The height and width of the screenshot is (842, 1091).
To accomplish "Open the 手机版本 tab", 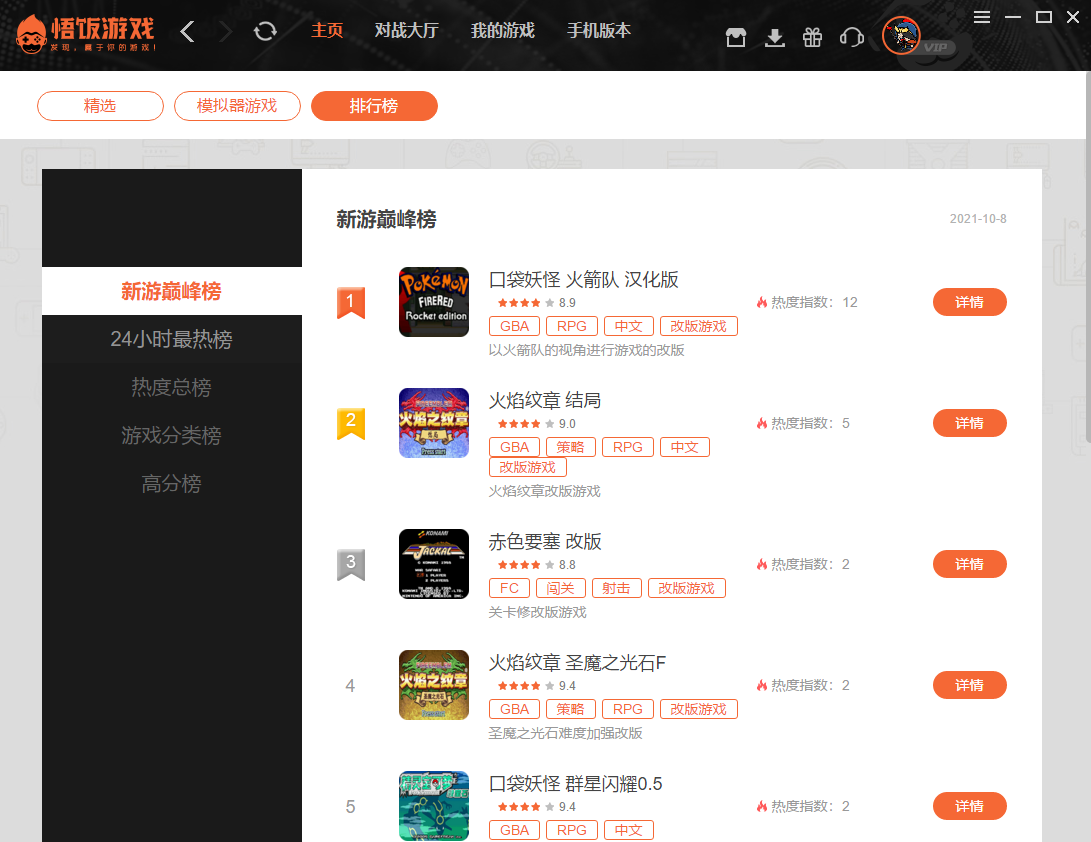I will (x=598, y=31).
